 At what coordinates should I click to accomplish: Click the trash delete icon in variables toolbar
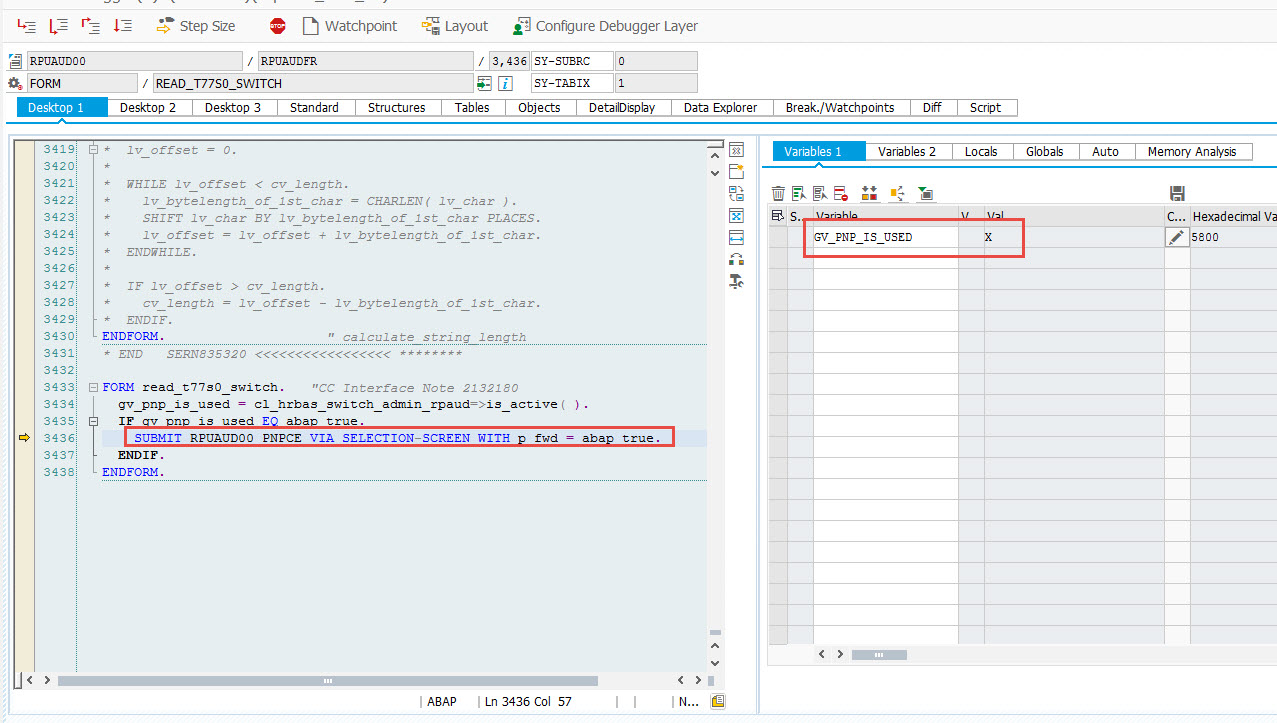778,193
